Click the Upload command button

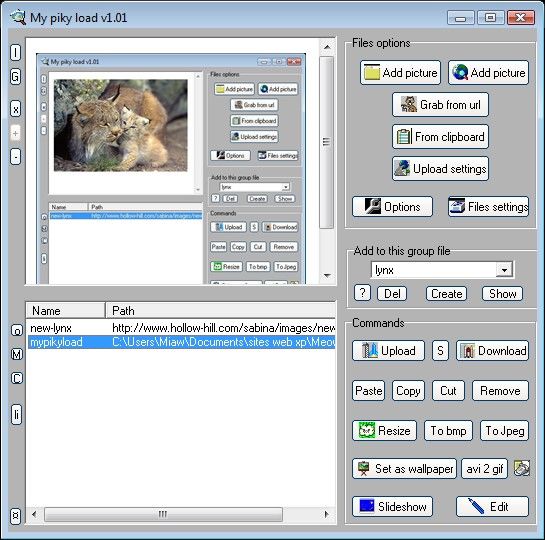388,351
